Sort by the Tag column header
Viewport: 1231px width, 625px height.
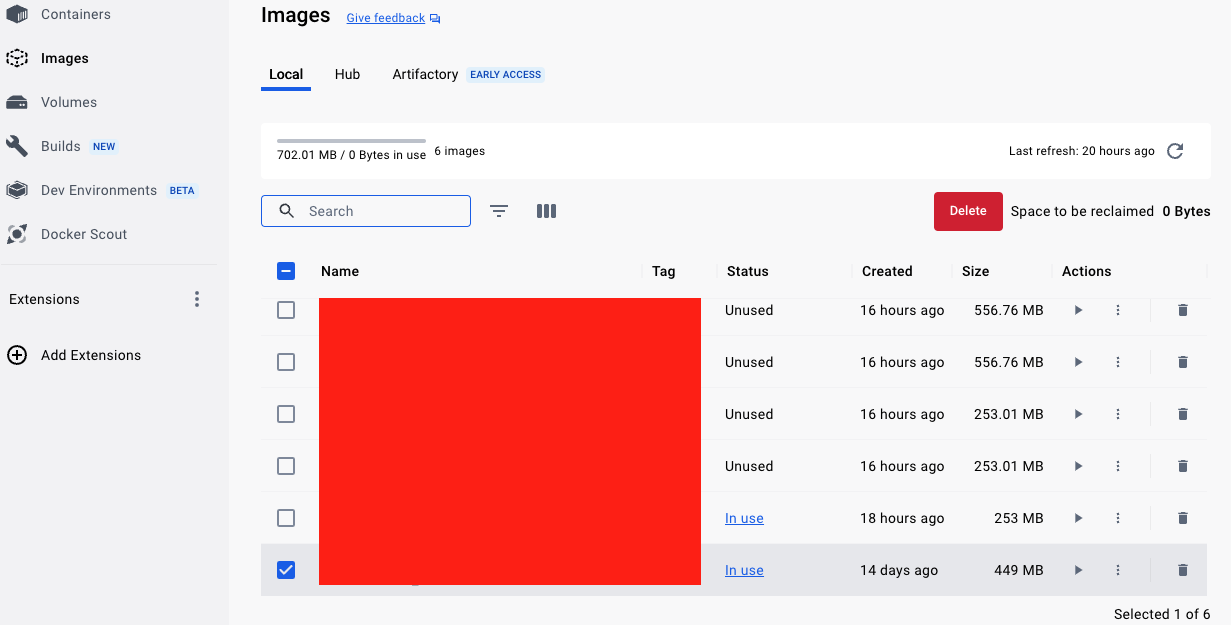coord(664,271)
